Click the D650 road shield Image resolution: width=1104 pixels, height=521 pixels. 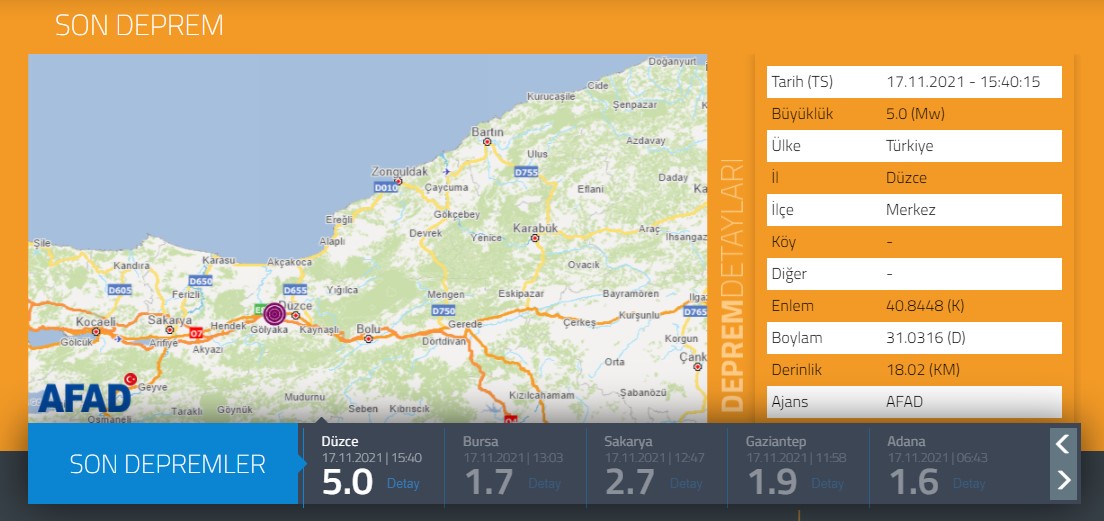tap(201, 281)
